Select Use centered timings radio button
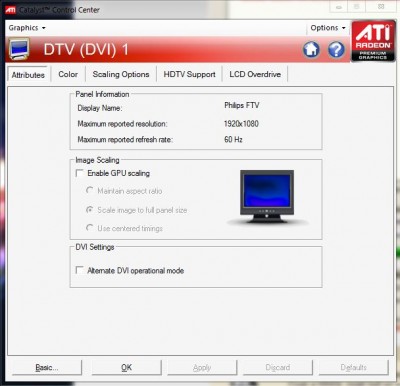Image resolution: width=400 pixels, height=386 pixels. [89, 228]
